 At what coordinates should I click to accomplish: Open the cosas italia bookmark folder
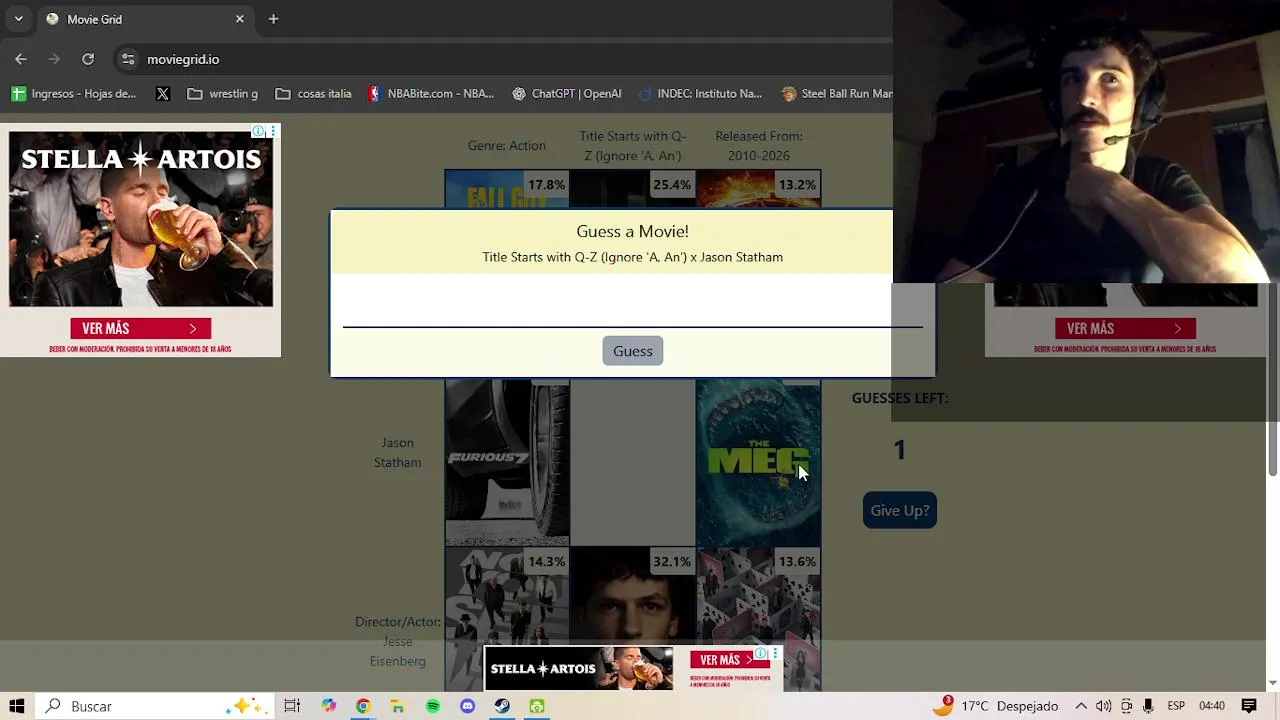coord(313,94)
